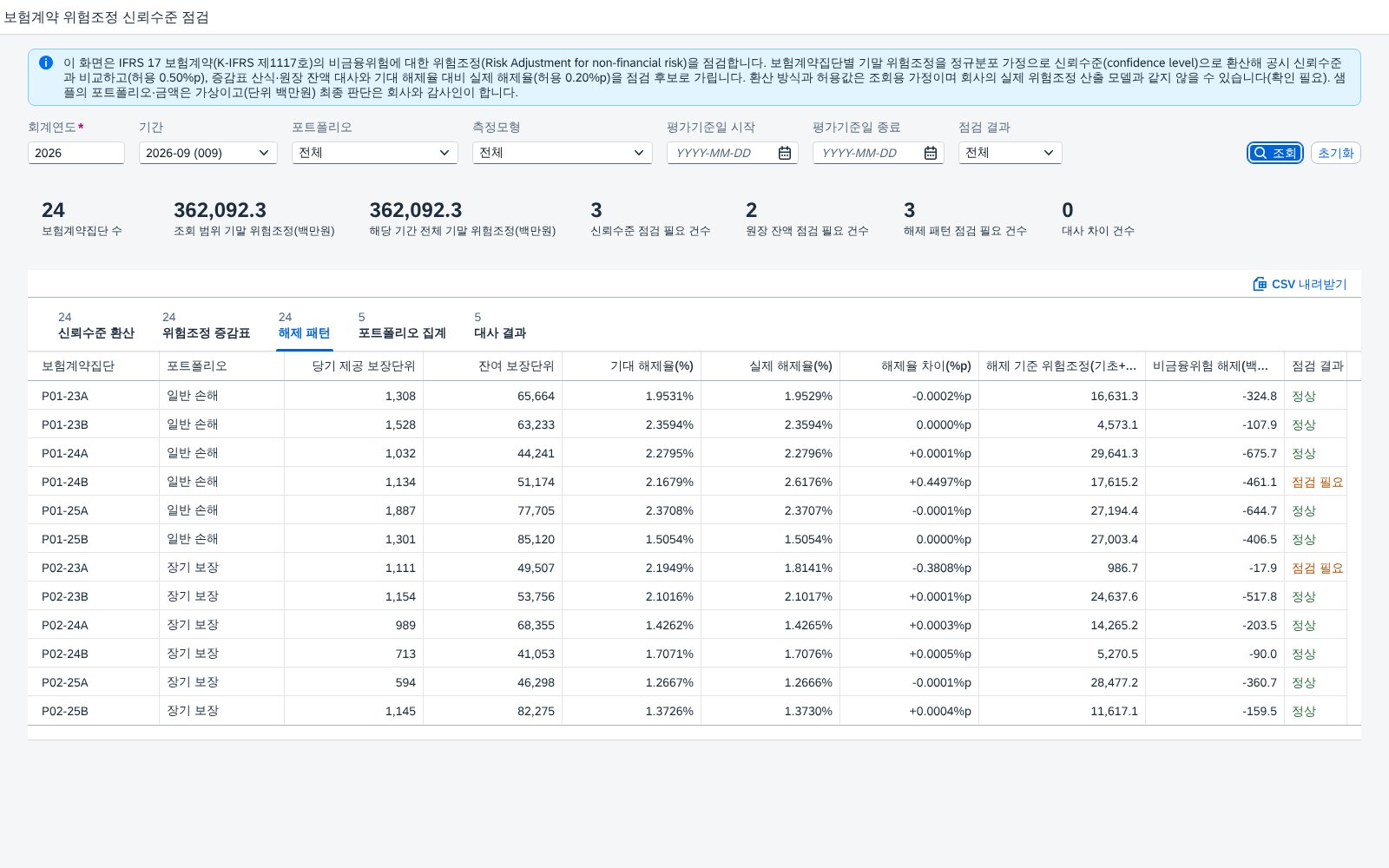Click the 신뢰수준 점검 필요 건수 KPI
Screen dimensions: 1389x868
(x=650, y=220)
